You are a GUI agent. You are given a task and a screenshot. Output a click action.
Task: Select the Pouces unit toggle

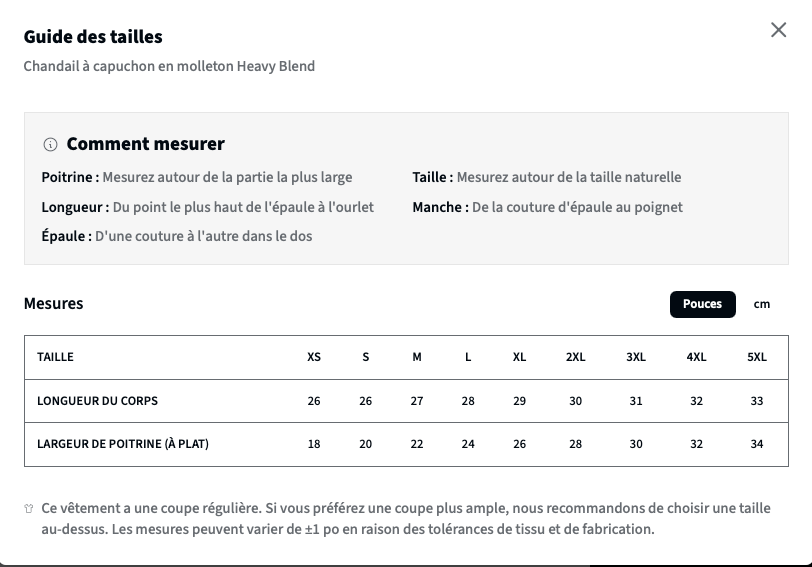702,304
